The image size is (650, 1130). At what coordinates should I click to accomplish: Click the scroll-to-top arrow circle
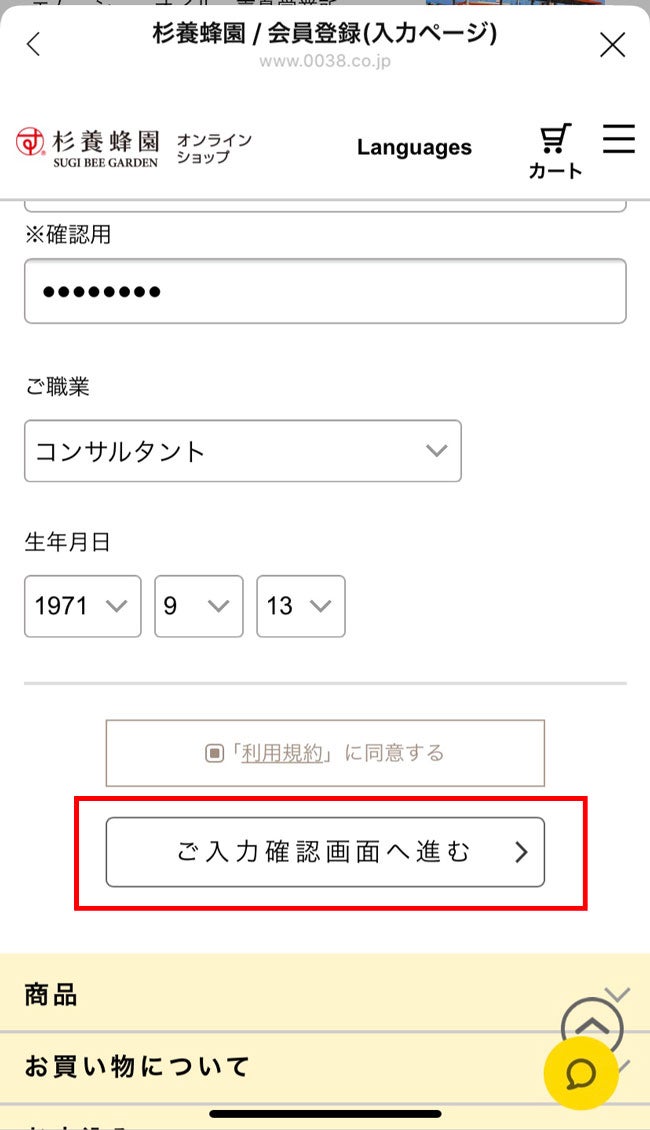pyautogui.click(x=592, y=1026)
